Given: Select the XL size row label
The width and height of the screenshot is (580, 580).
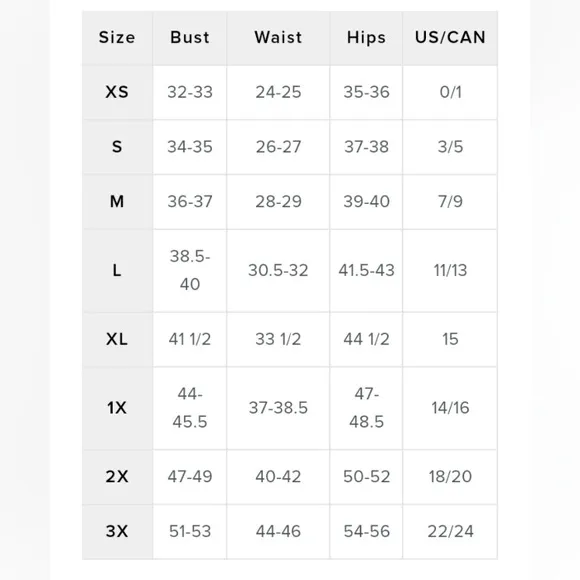Looking at the screenshot, I should pos(117,339).
